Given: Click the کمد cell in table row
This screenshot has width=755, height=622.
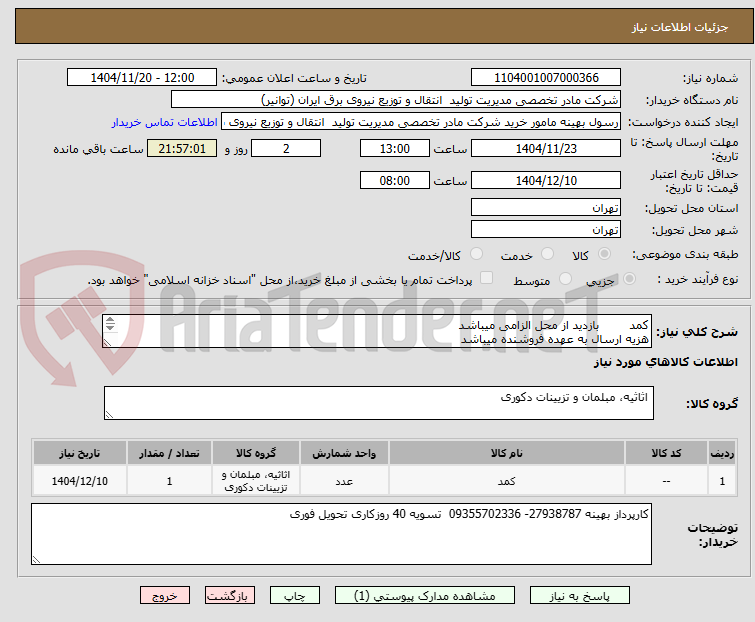Looking at the screenshot, I should tap(507, 481).
